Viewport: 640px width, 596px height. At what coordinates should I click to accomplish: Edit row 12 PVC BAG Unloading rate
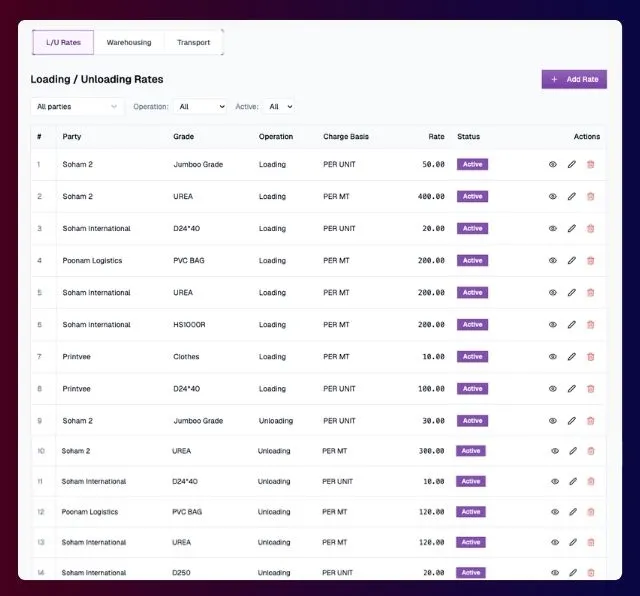573,511
